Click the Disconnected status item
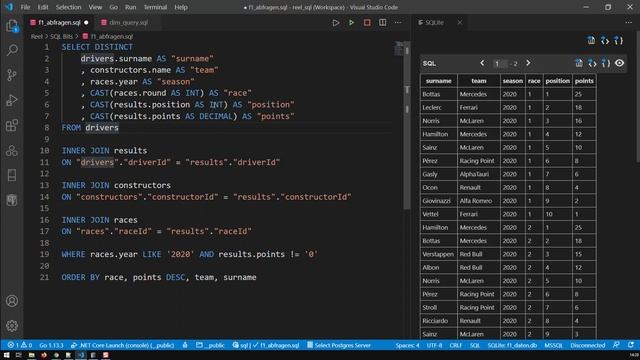Viewport: 640px width, 360px height. (x=588, y=345)
